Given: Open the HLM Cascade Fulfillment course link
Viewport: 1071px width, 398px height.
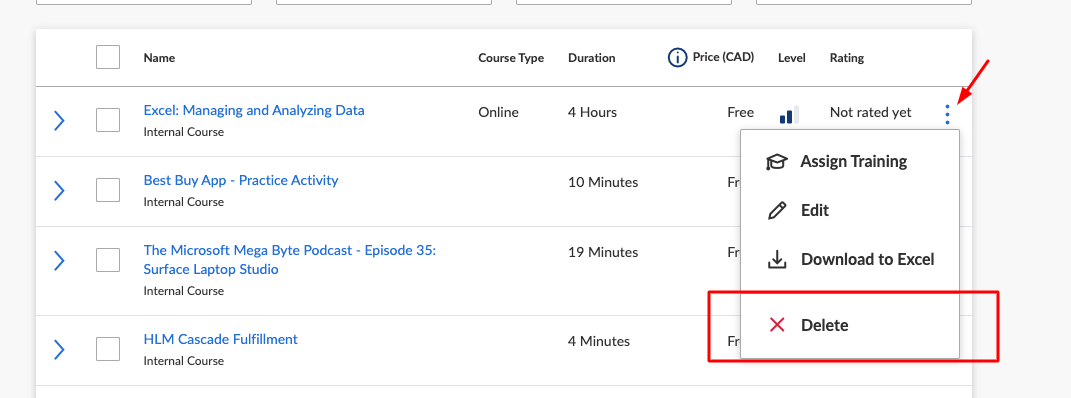Looking at the screenshot, I should click(221, 339).
